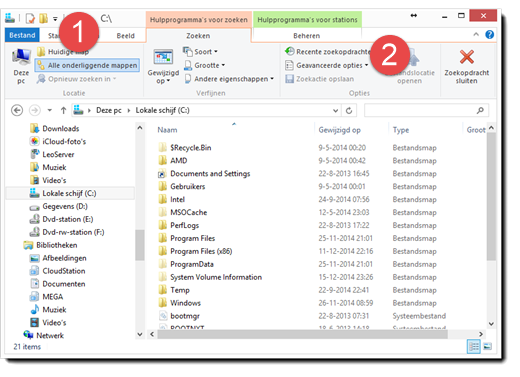Refresh the folder view
The width and height of the screenshot is (520, 377).
[x=349, y=111]
